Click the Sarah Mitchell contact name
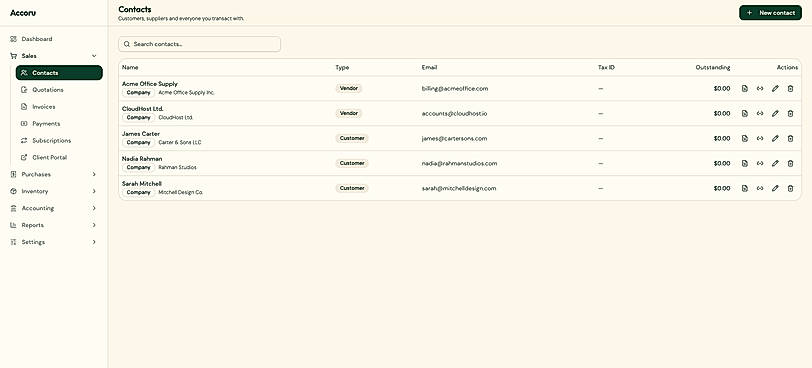 142,184
